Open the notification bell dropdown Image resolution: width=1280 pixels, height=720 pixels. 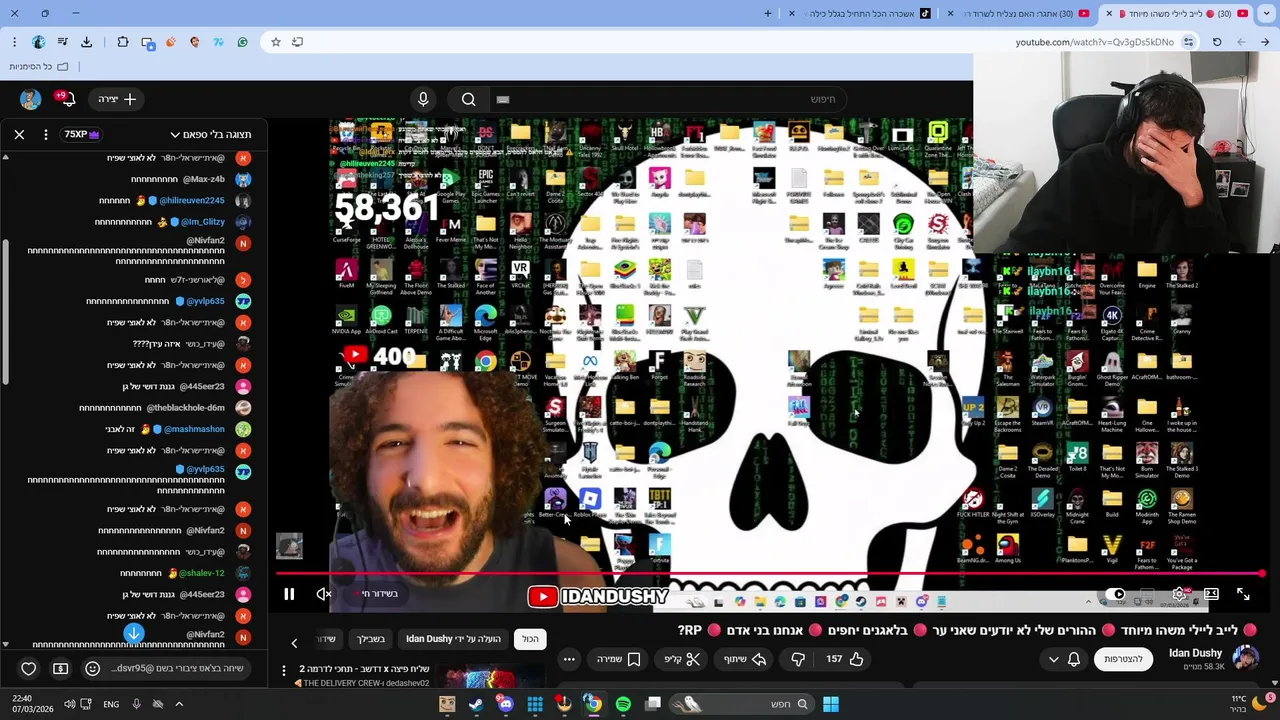click(1064, 659)
